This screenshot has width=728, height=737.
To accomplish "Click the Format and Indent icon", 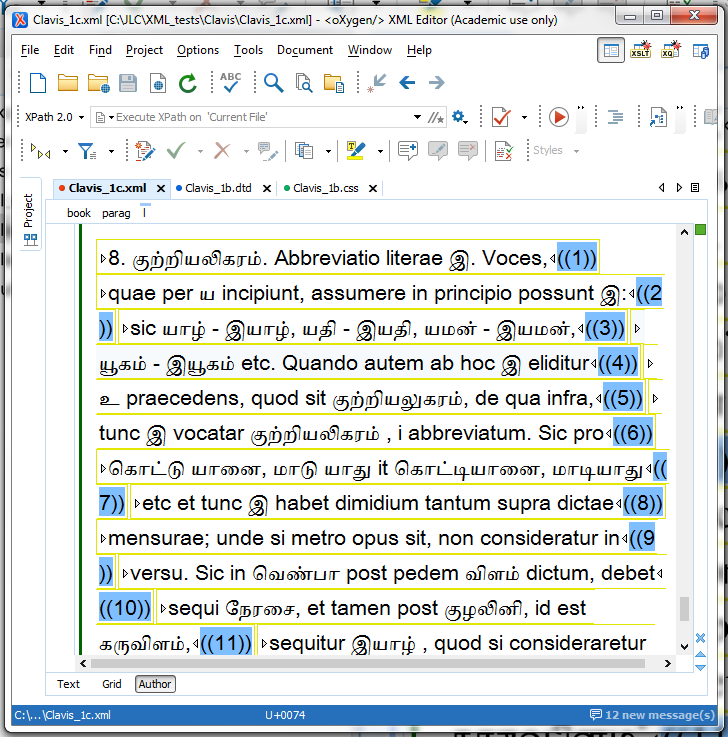I will [615, 117].
